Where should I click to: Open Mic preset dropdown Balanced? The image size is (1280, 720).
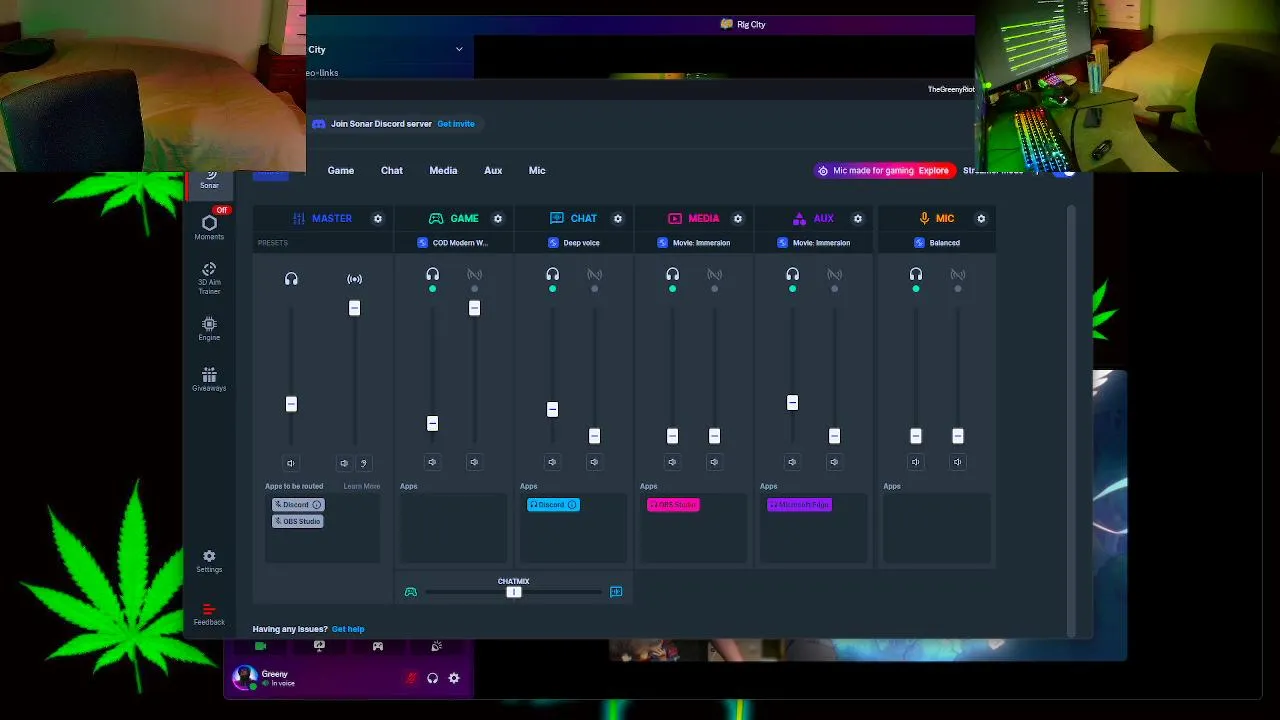(937, 243)
